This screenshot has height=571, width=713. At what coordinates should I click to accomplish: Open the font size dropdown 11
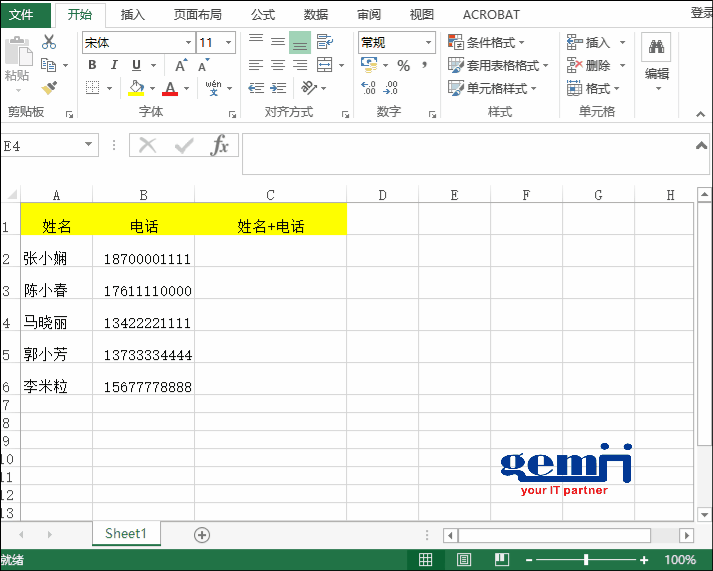tap(228, 43)
